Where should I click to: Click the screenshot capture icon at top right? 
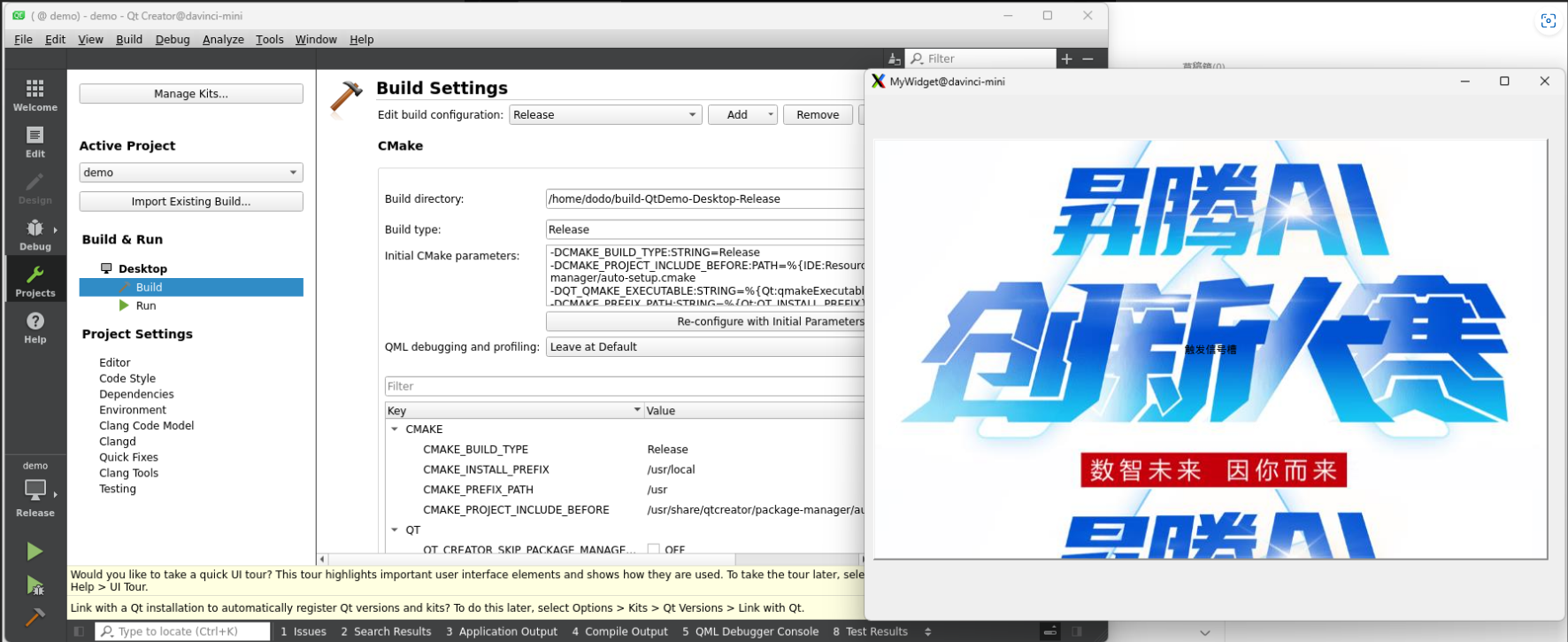coord(1548,21)
